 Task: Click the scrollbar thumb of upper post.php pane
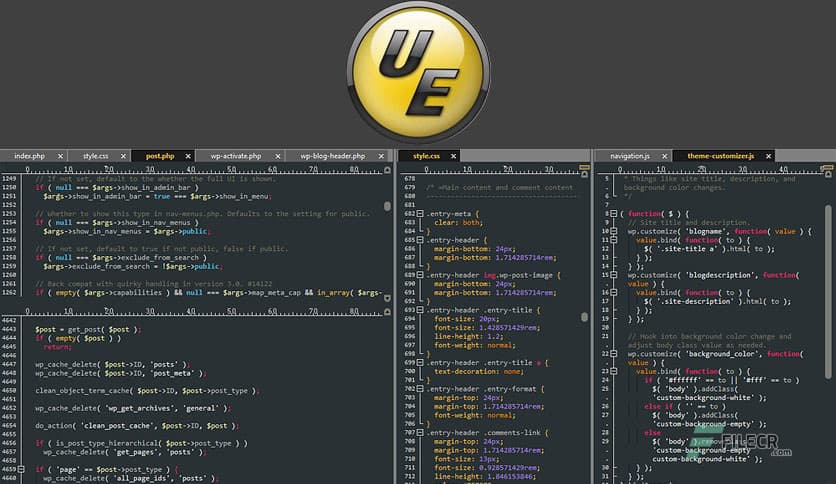(387, 206)
